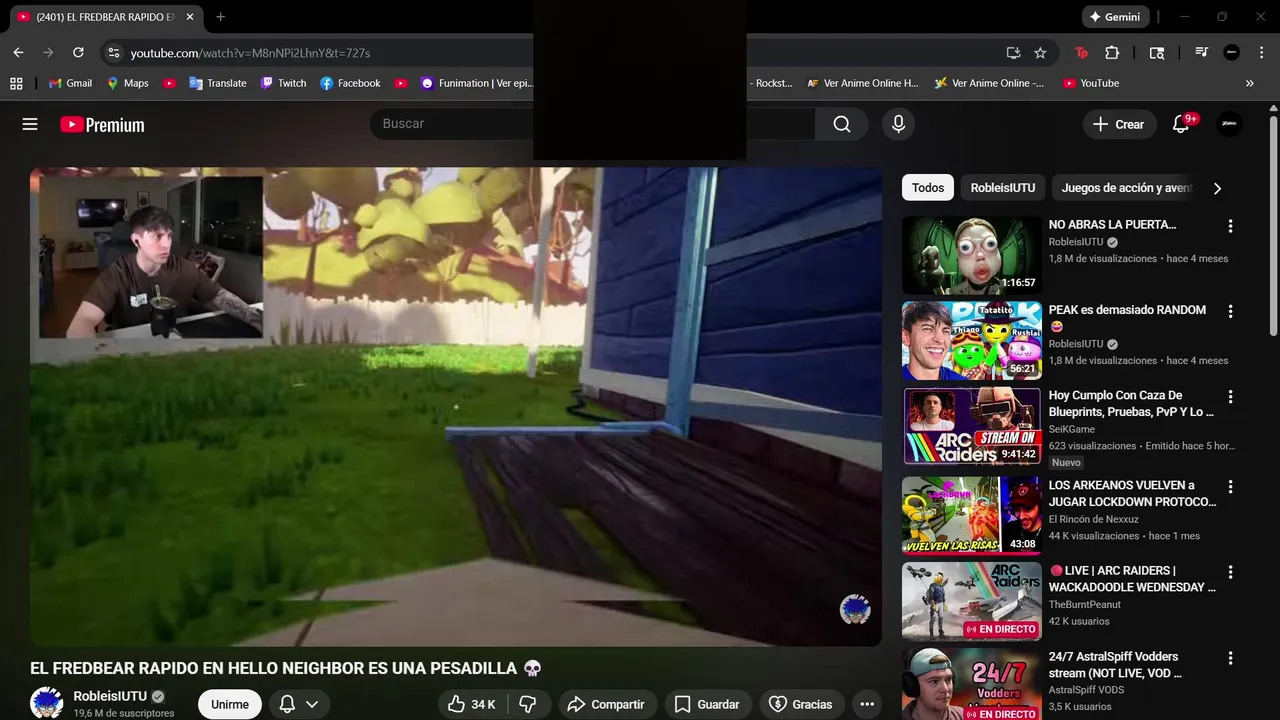The height and width of the screenshot is (720, 1280).
Task: Open the Chrome extensions puzzle menu
Action: coord(1112,52)
